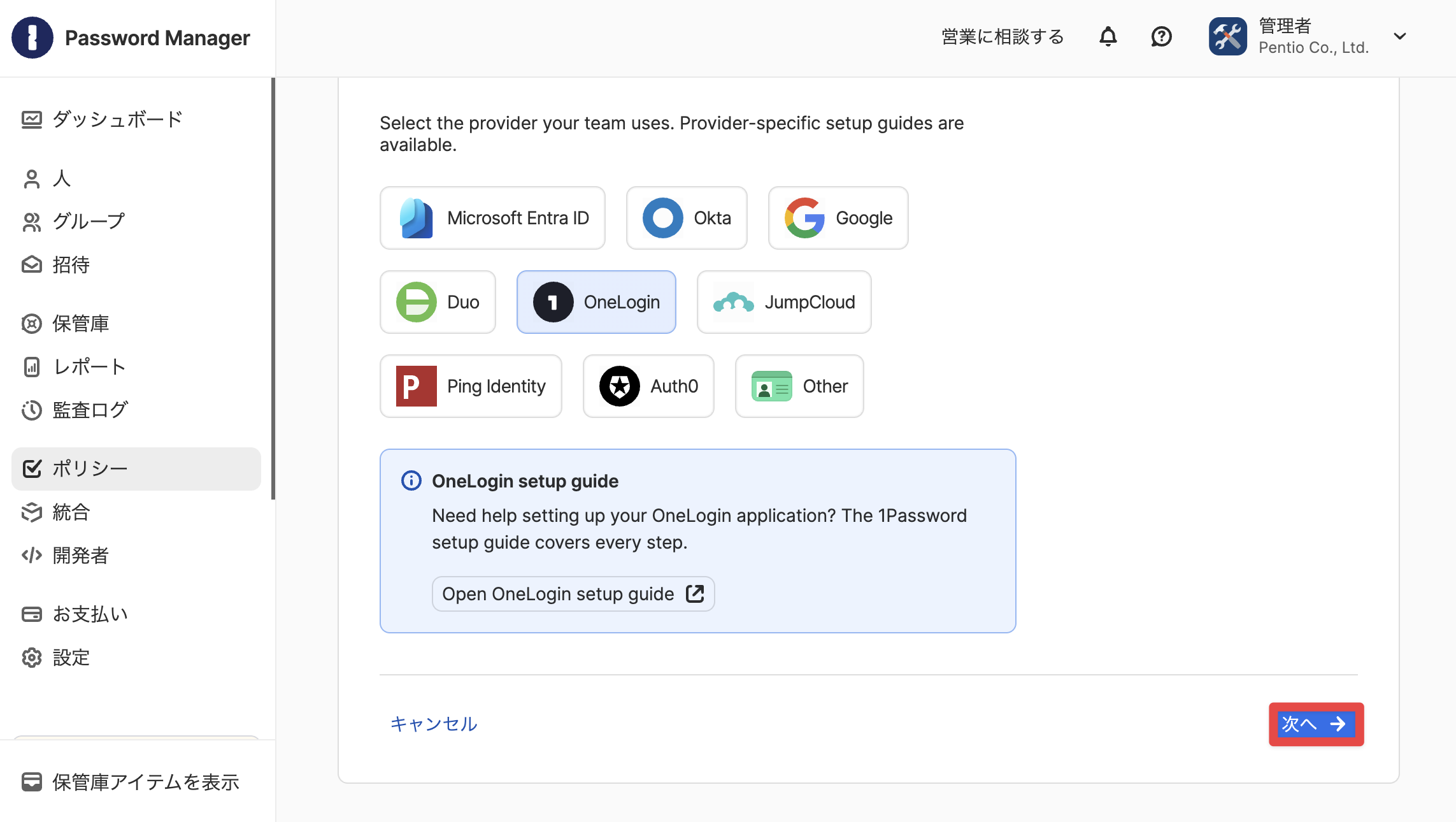Viewport: 1456px width, 822px height.
Task: Select the Other provider option
Action: [x=799, y=386]
